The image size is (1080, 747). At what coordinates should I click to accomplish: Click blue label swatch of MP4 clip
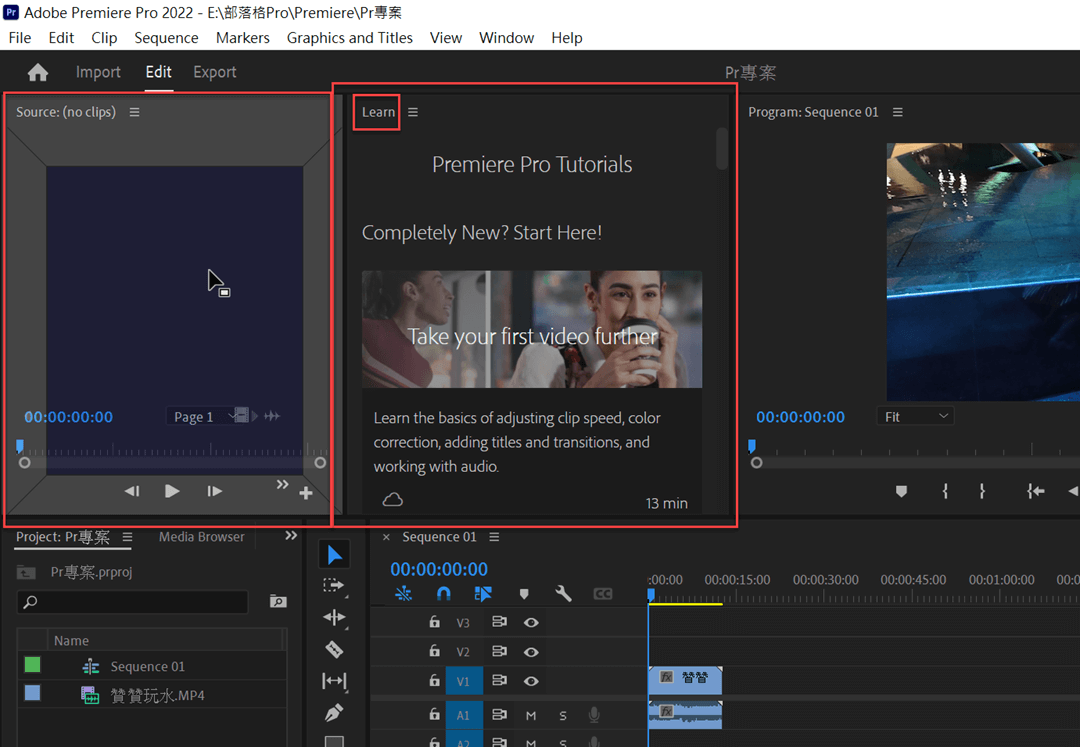32,693
